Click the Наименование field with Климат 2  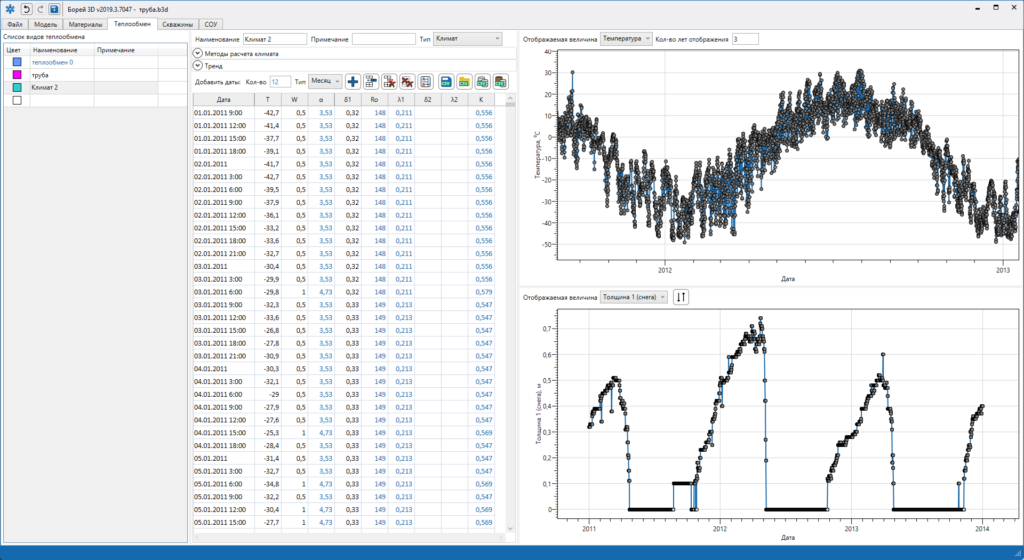[275, 39]
